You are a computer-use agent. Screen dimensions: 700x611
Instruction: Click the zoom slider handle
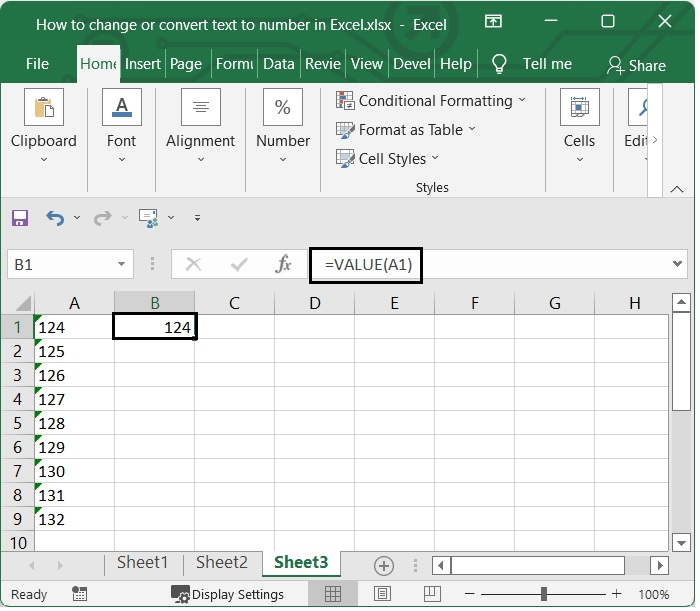click(x=544, y=594)
